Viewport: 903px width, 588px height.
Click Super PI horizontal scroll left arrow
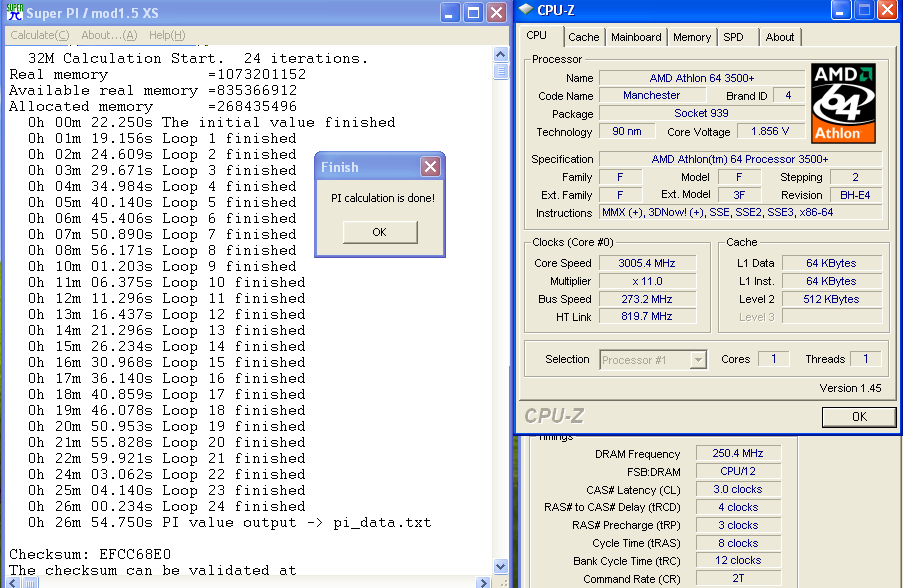[14, 583]
